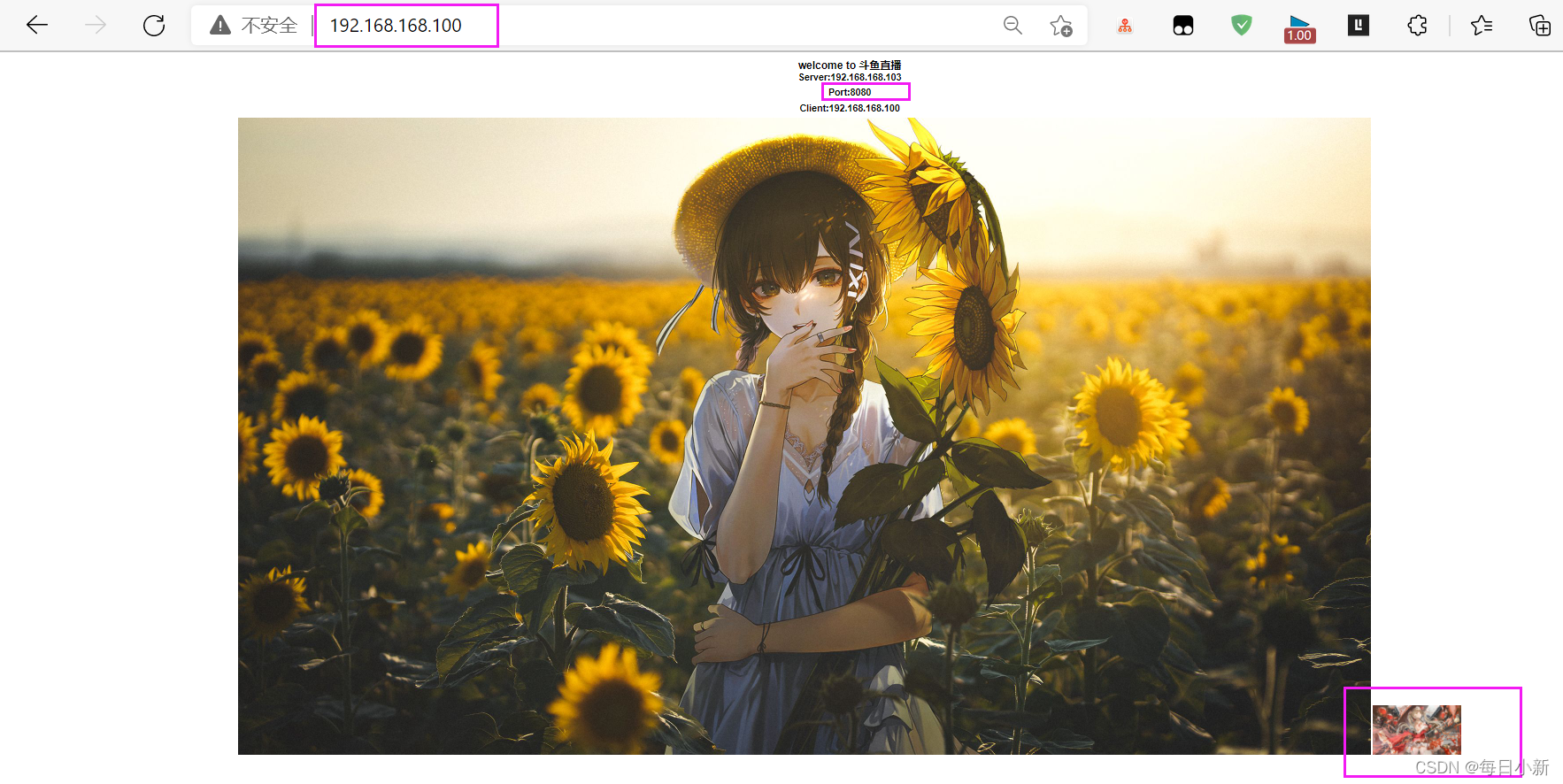
Task: Open the black L extension icon
Action: coord(1359,25)
